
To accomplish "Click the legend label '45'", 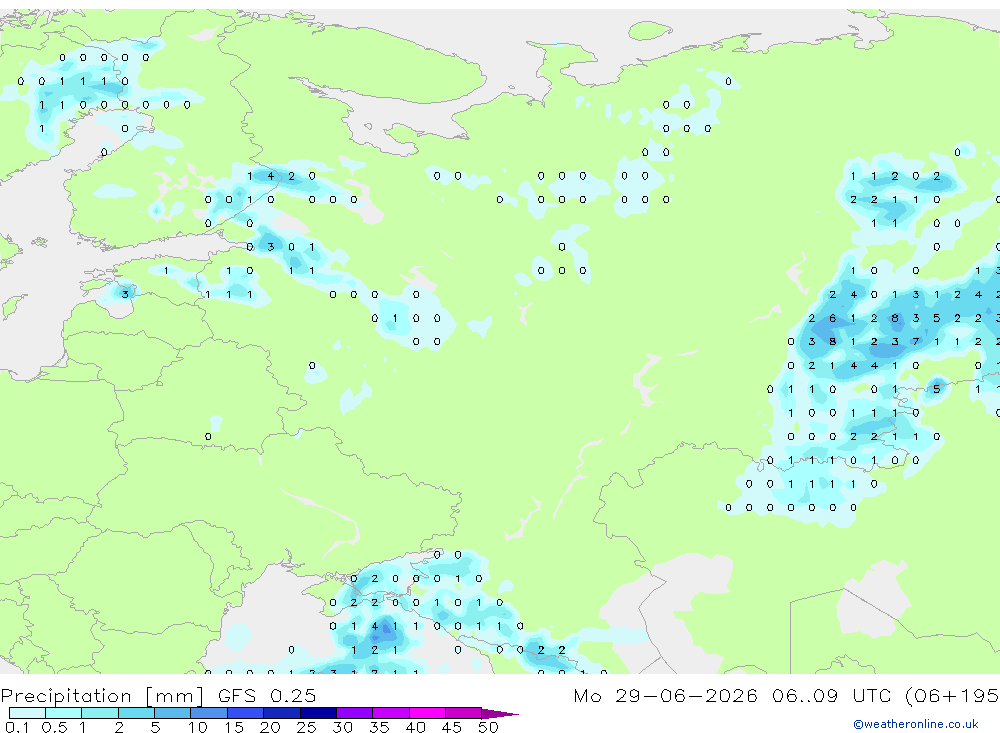I will point(452,727).
